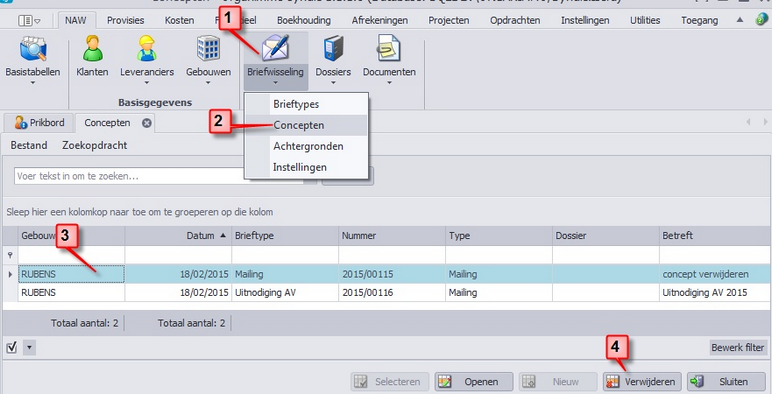Image resolution: width=772 pixels, height=394 pixels.
Task: Expand the Basistabellen dropdown arrow
Action: (x=33, y=83)
